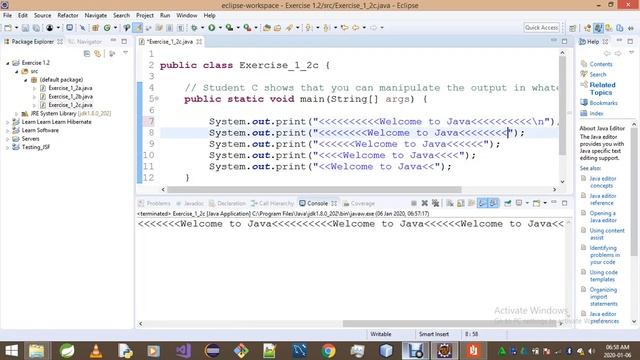
Task: Click the Open Task folder icon
Action: [x=278, y=28]
